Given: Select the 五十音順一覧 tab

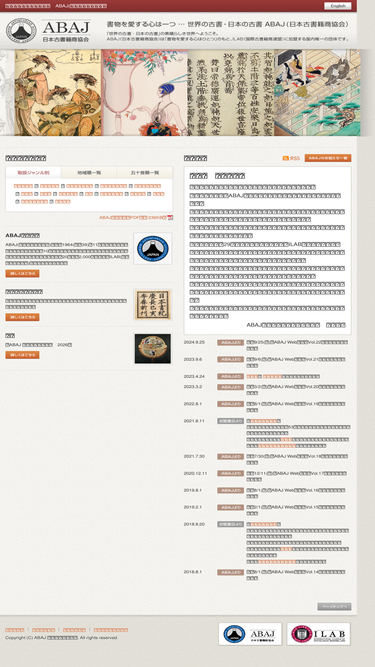Looking at the screenshot, I should (145, 173).
